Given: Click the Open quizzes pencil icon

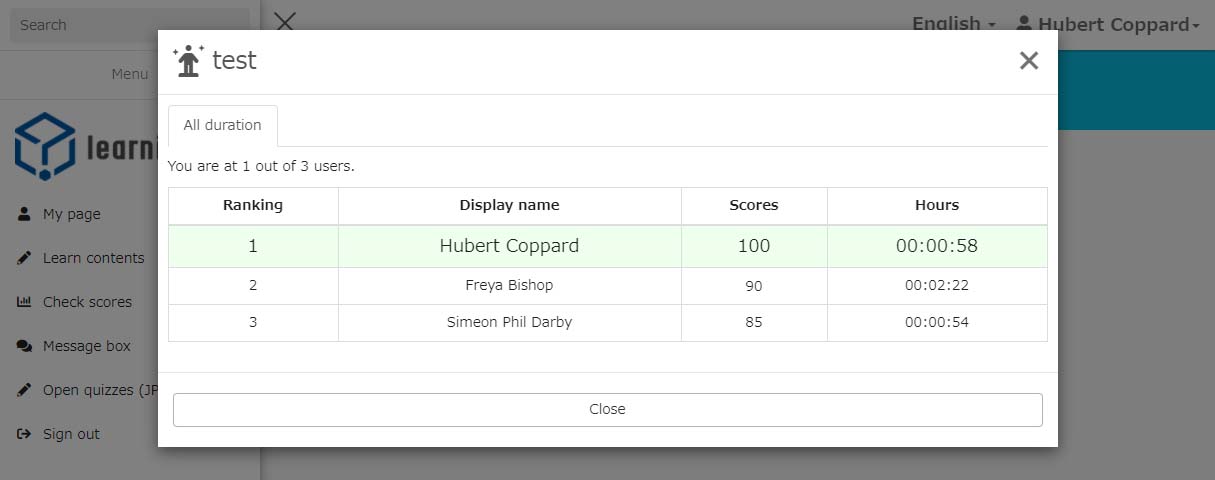Looking at the screenshot, I should coord(24,390).
